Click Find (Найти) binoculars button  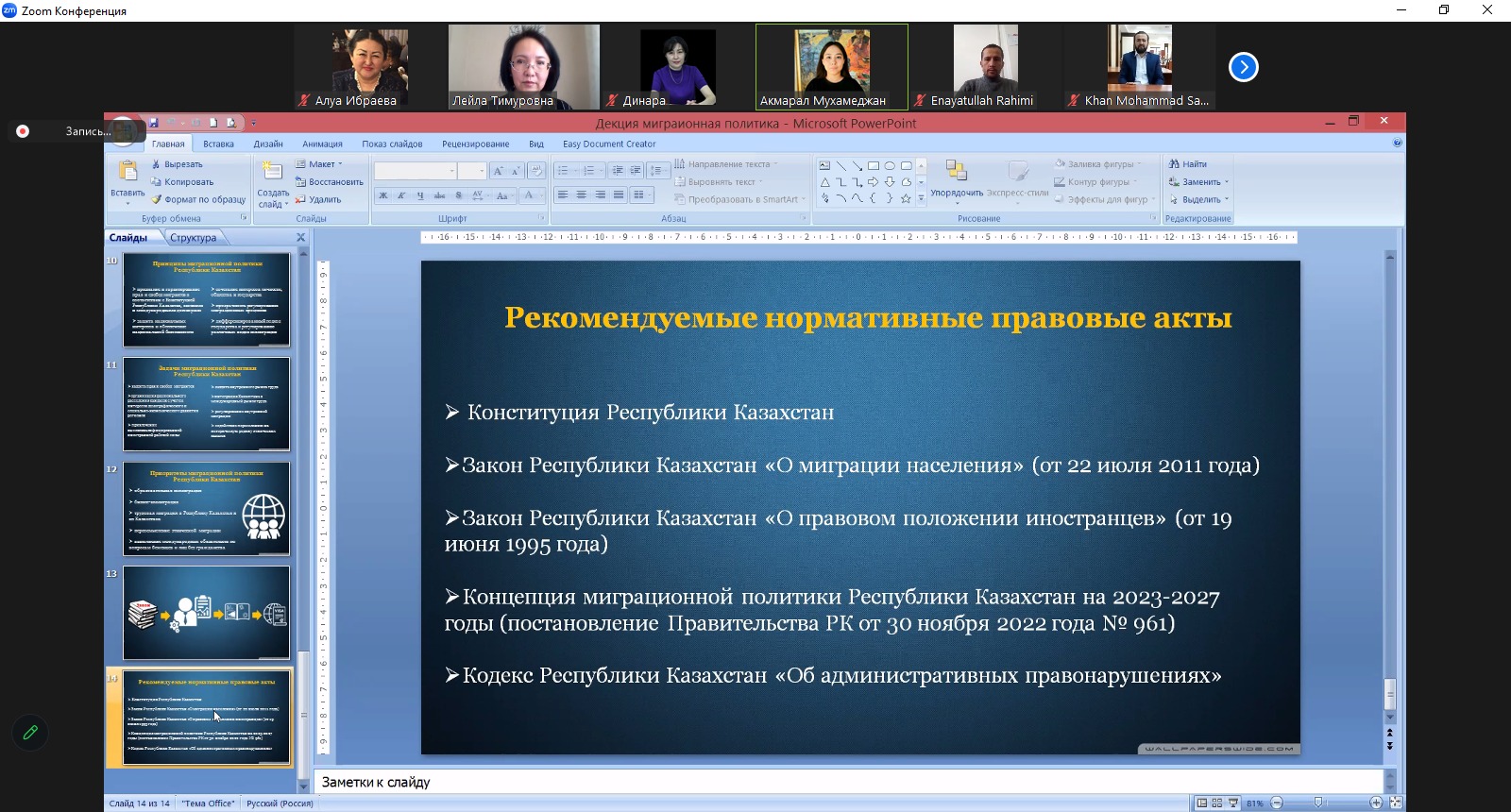(x=1187, y=164)
